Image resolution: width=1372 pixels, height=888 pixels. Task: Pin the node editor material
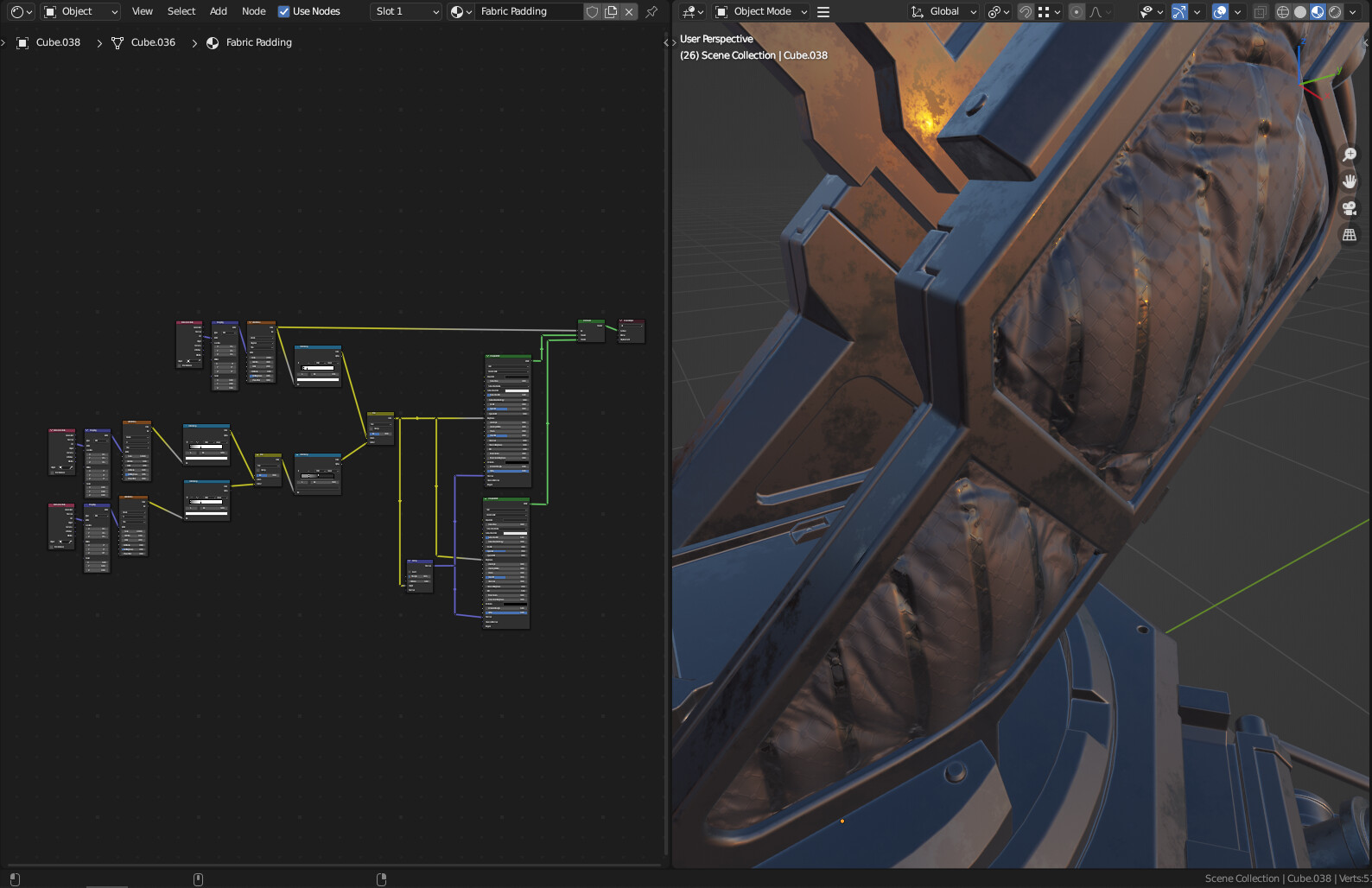coord(651,11)
